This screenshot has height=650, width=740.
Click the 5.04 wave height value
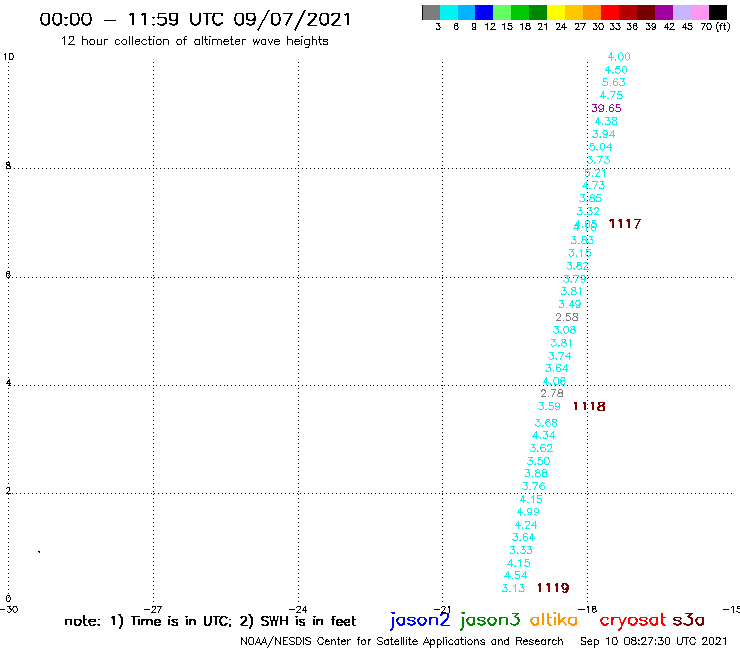click(600, 147)
